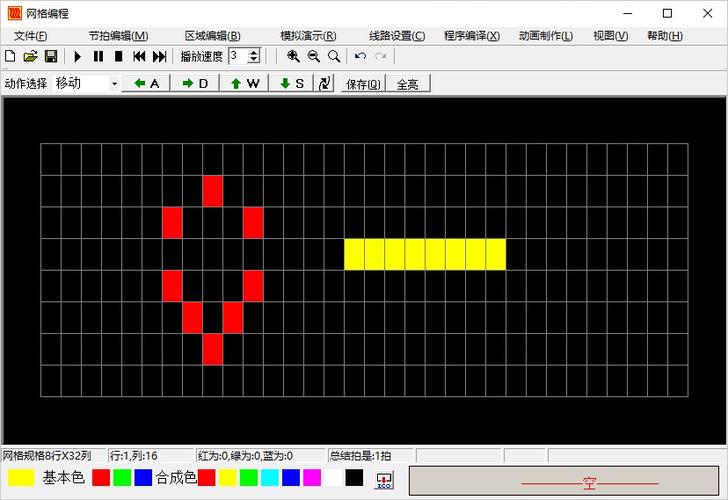Stop the playback

118,57
